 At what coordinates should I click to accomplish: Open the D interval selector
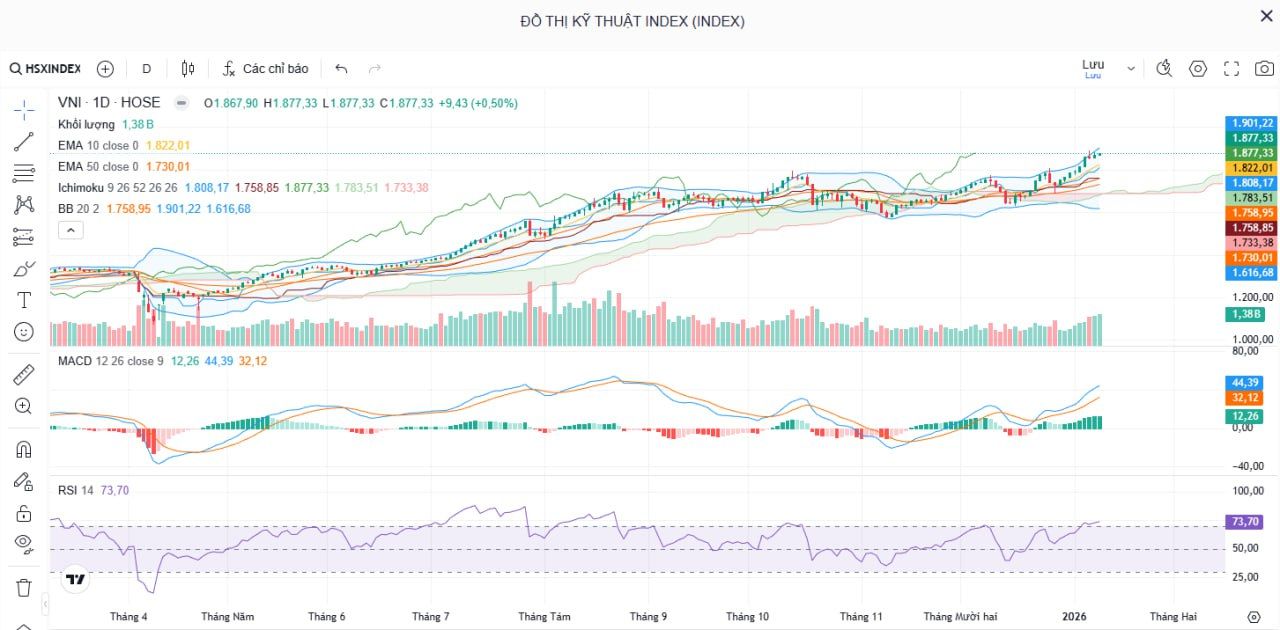(146, 68)
